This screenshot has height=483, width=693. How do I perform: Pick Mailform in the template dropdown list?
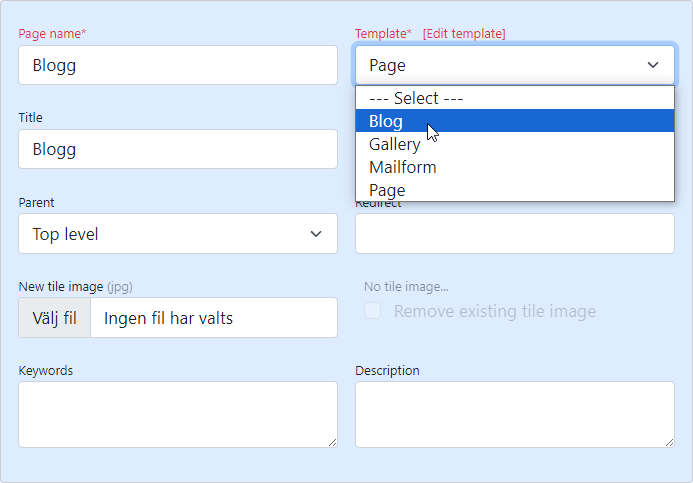pos(402,167)
